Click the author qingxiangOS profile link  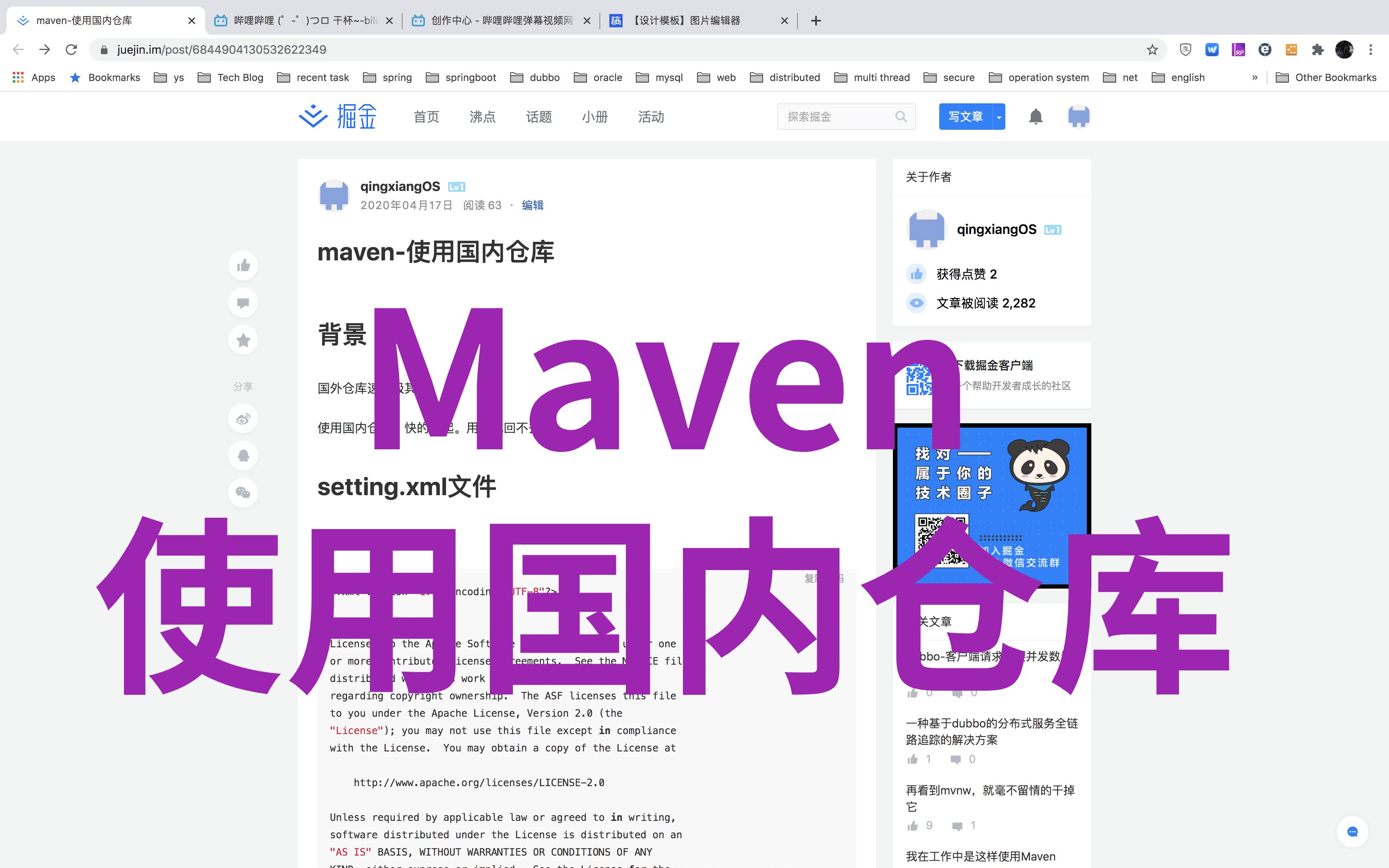400,185
